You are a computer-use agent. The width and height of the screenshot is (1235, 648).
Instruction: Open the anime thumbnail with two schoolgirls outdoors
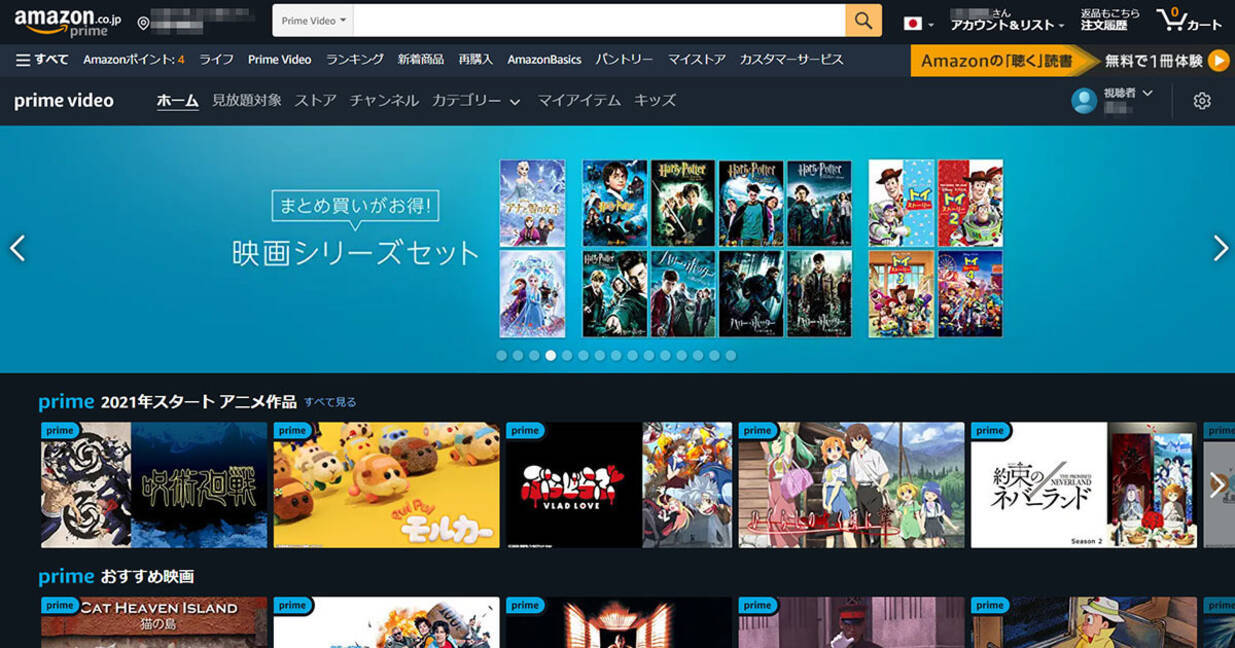pos(851,485)
